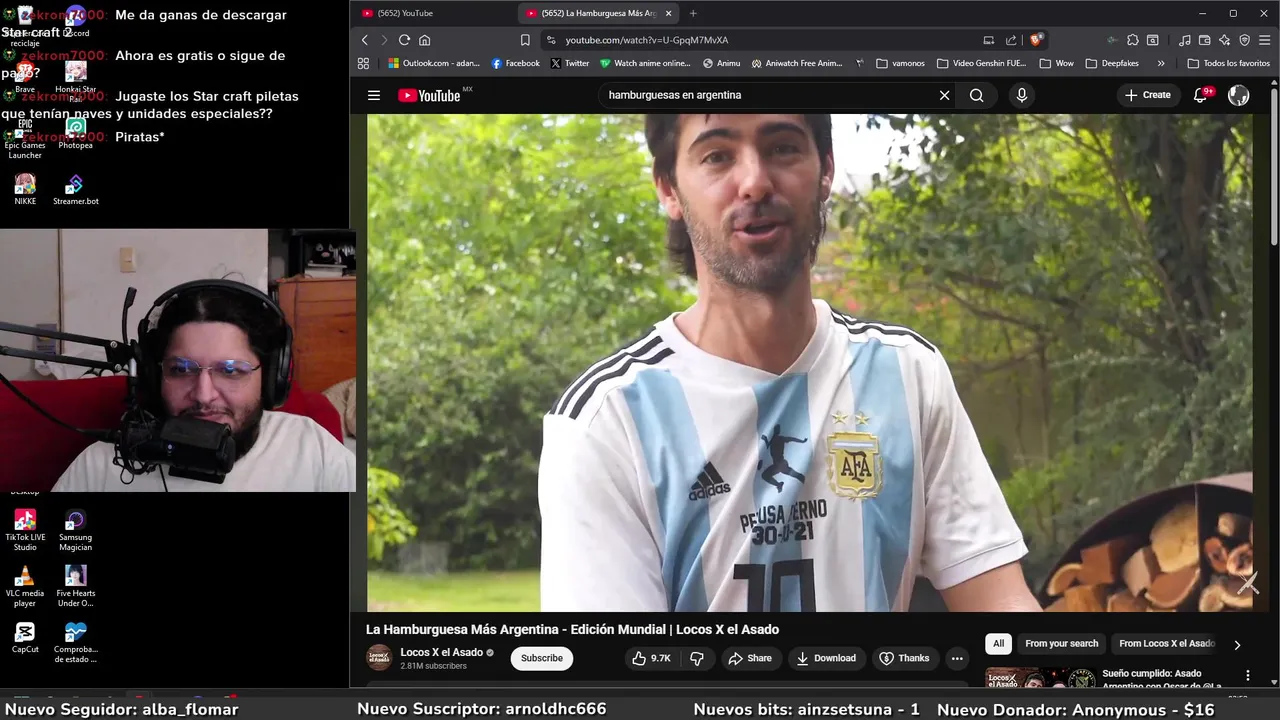Open a new browser tab
Screen dimensions: 1280x720
(693, 13)
